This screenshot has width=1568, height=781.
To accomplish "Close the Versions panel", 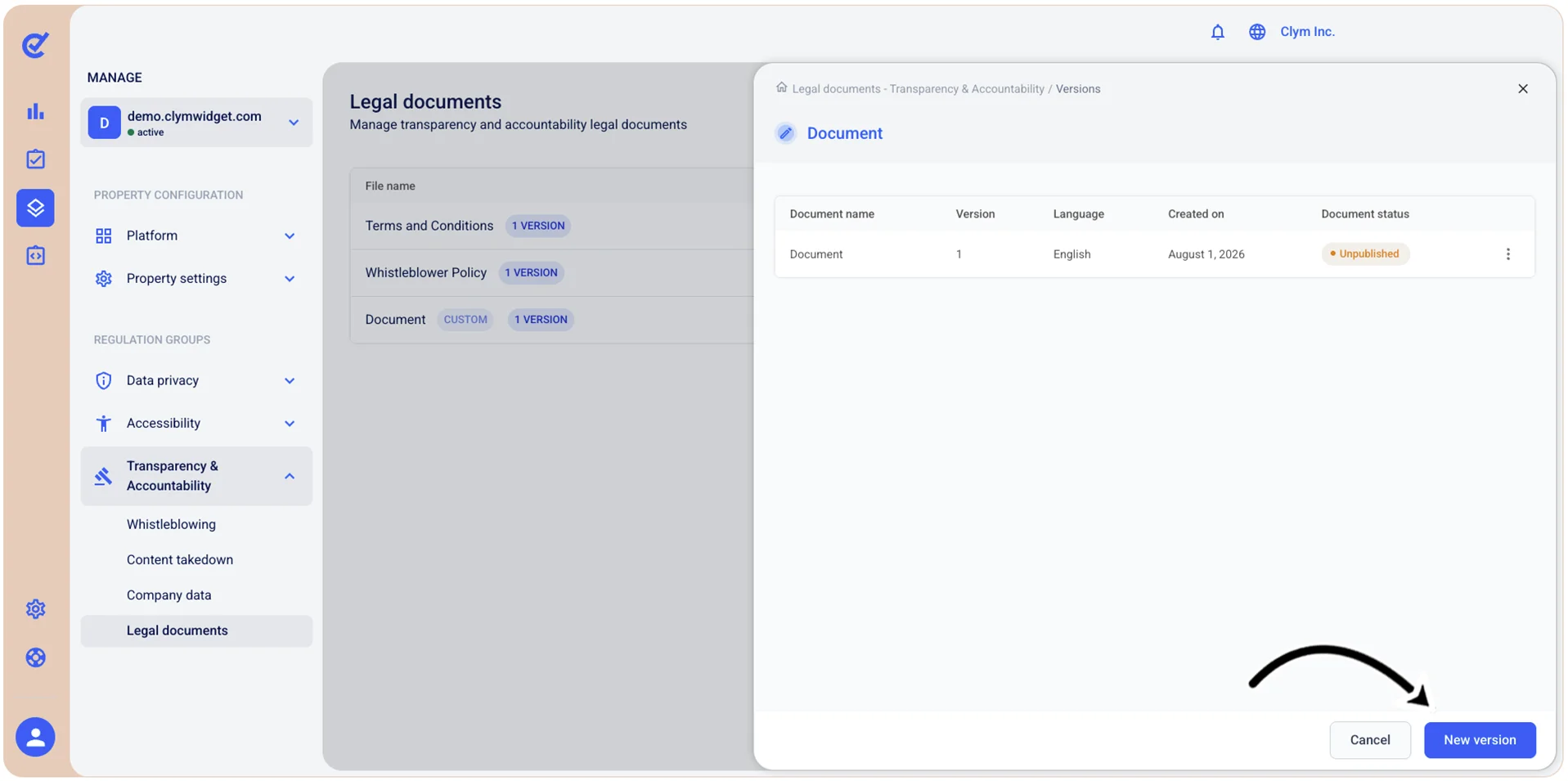I will 1522,88.
